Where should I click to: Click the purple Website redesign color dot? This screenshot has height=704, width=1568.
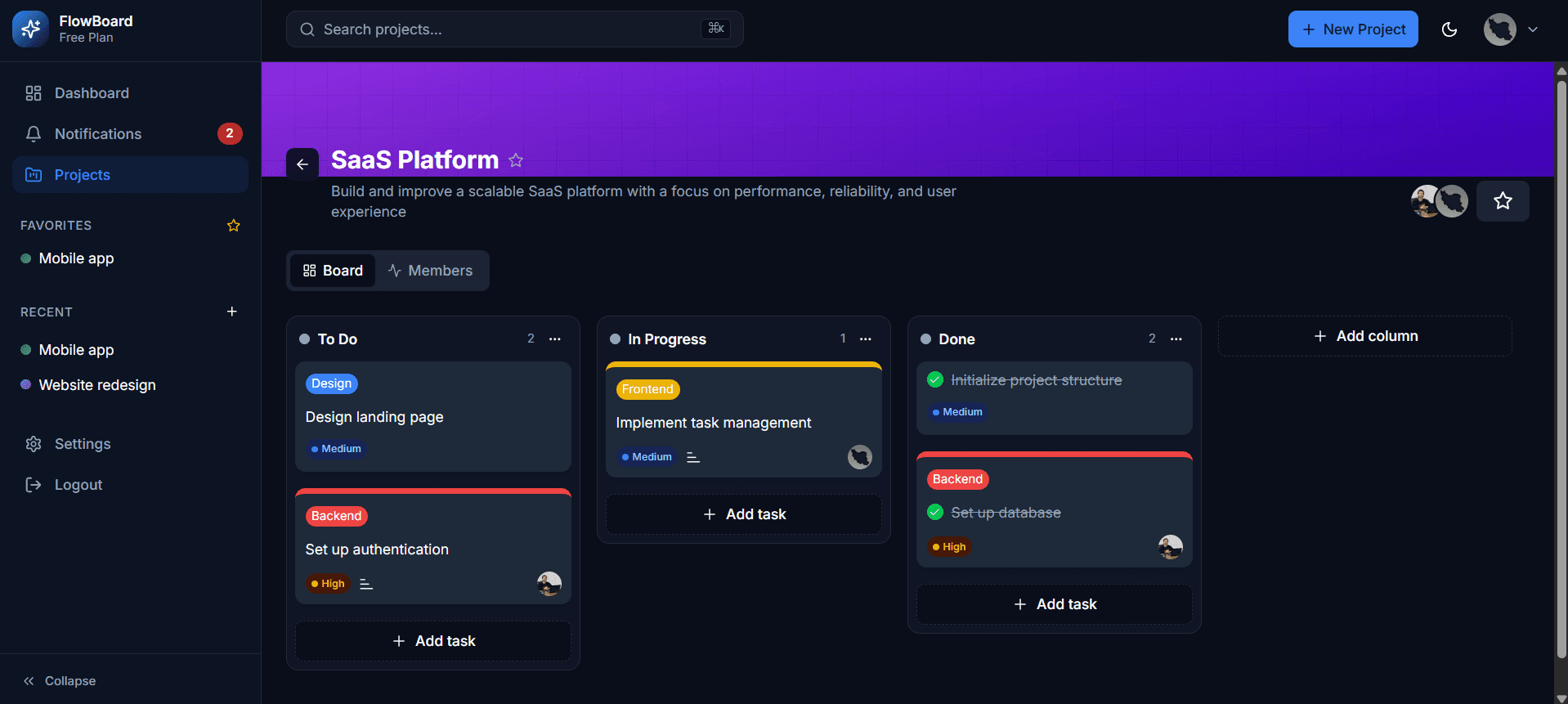[x=26, y=384]
